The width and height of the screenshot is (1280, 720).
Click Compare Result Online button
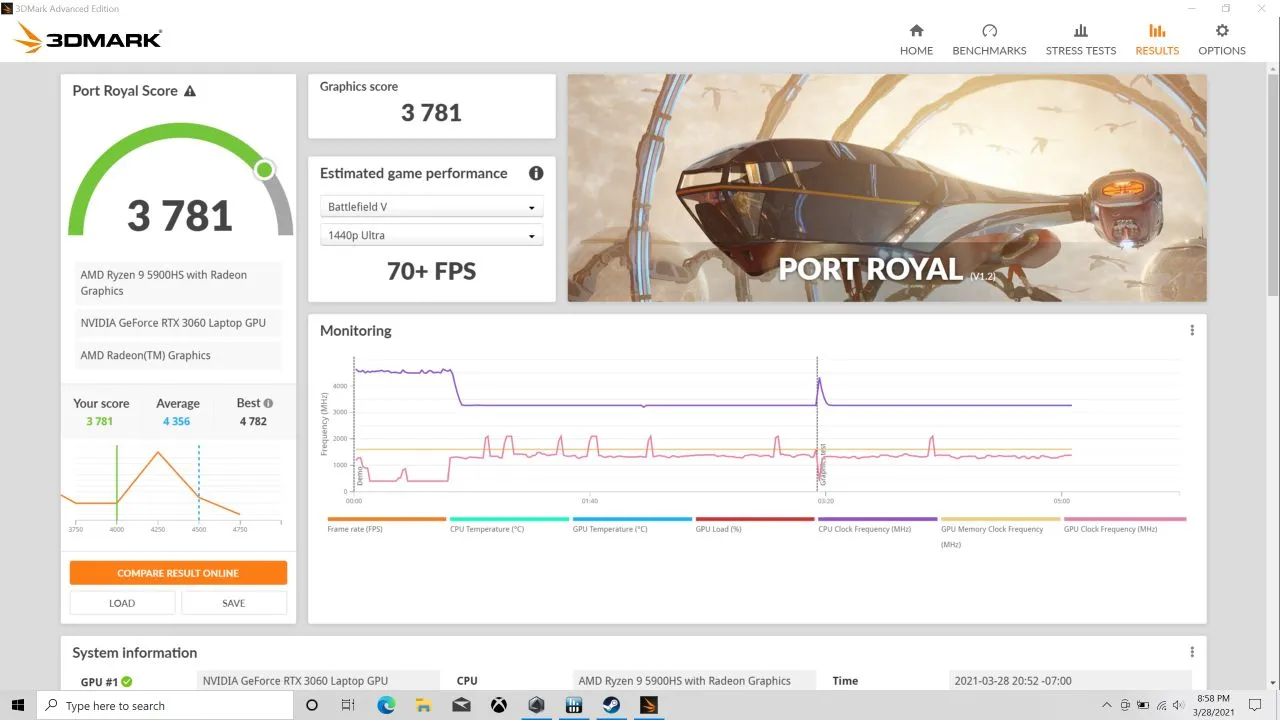pos(178,573)
